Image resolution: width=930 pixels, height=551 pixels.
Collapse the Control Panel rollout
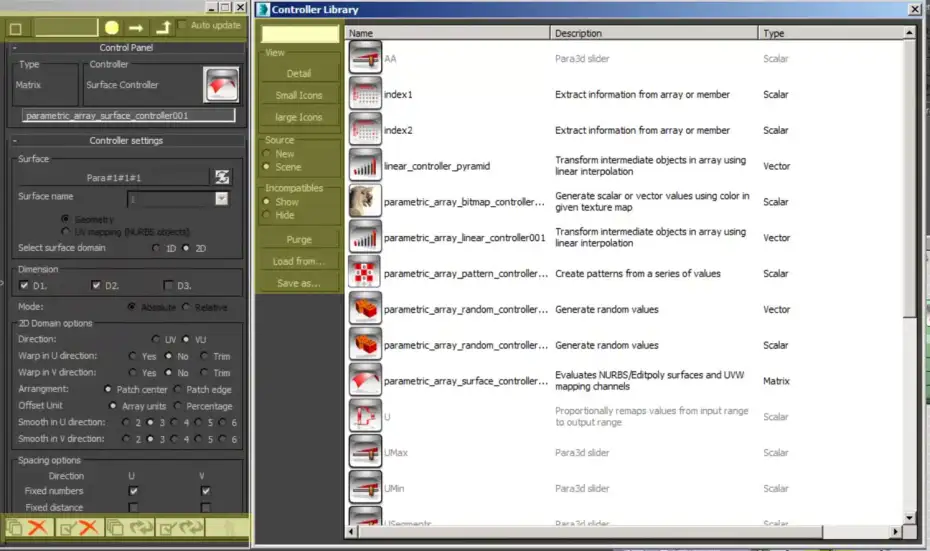tap(15, 47)
